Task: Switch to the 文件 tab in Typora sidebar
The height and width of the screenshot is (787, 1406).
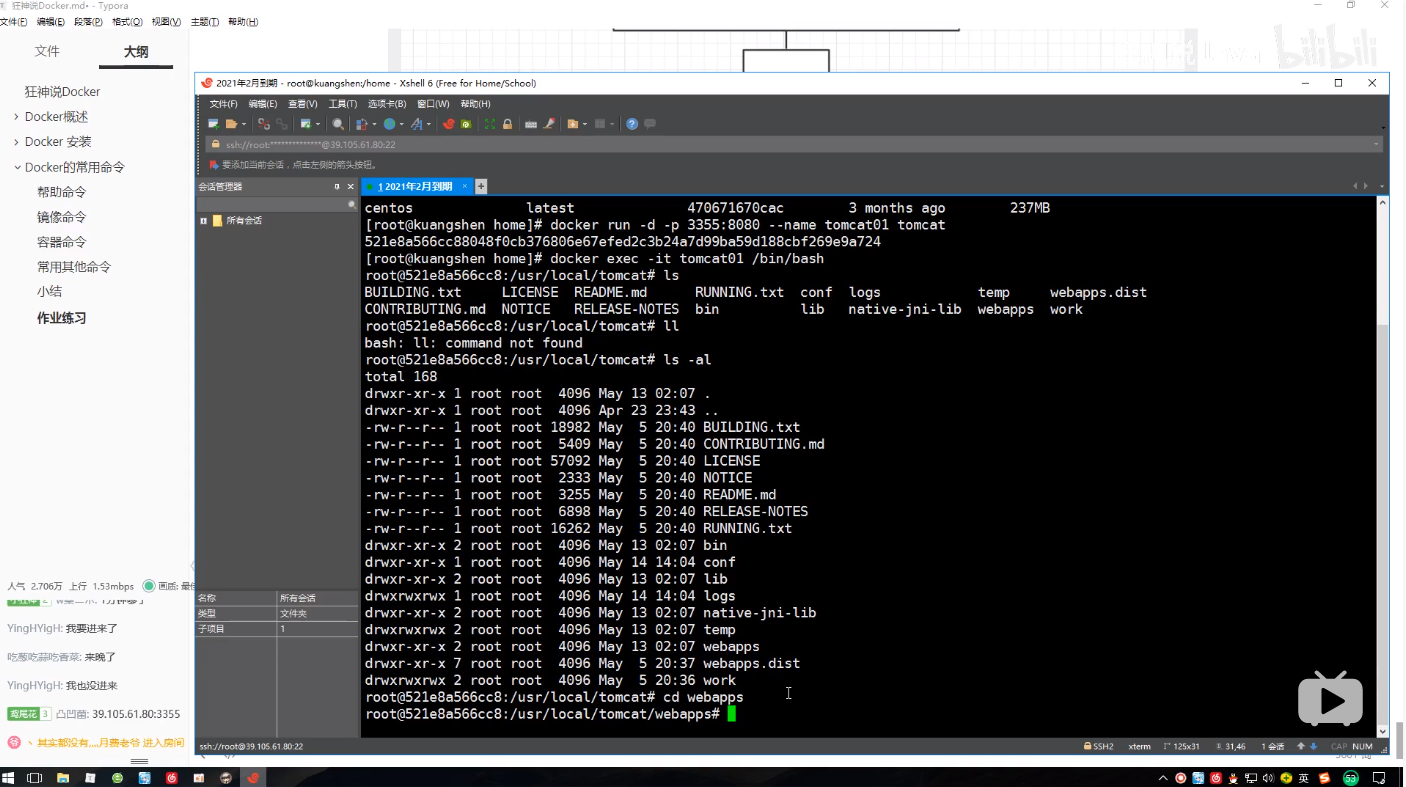Action: [x=47, y=51]
